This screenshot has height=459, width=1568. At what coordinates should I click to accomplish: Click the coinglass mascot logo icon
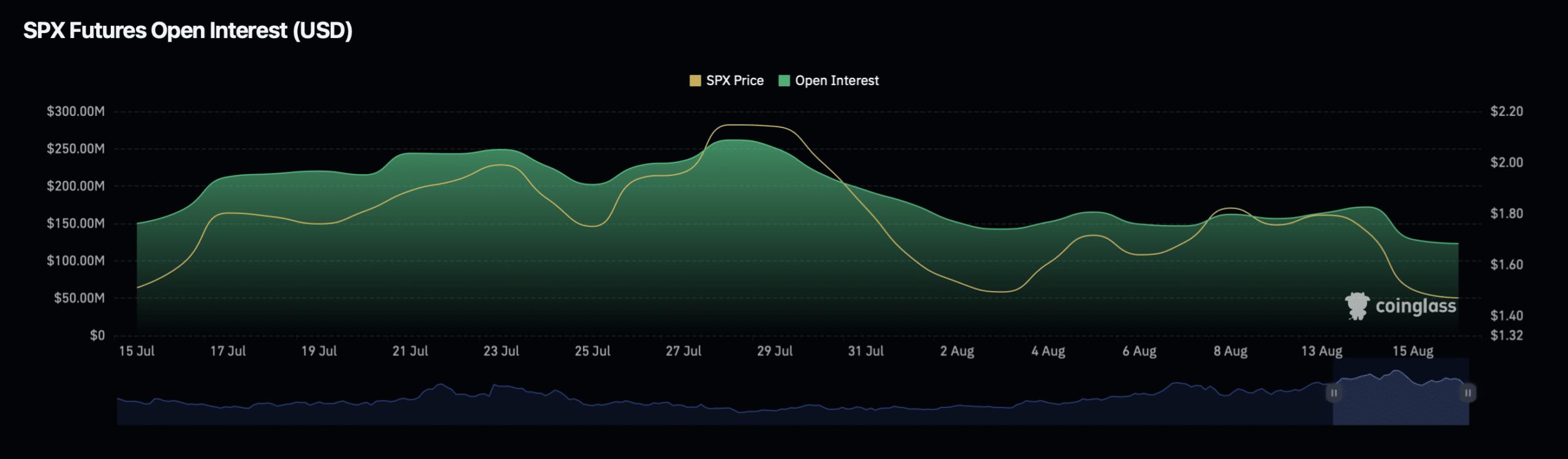pos(1357,306)
